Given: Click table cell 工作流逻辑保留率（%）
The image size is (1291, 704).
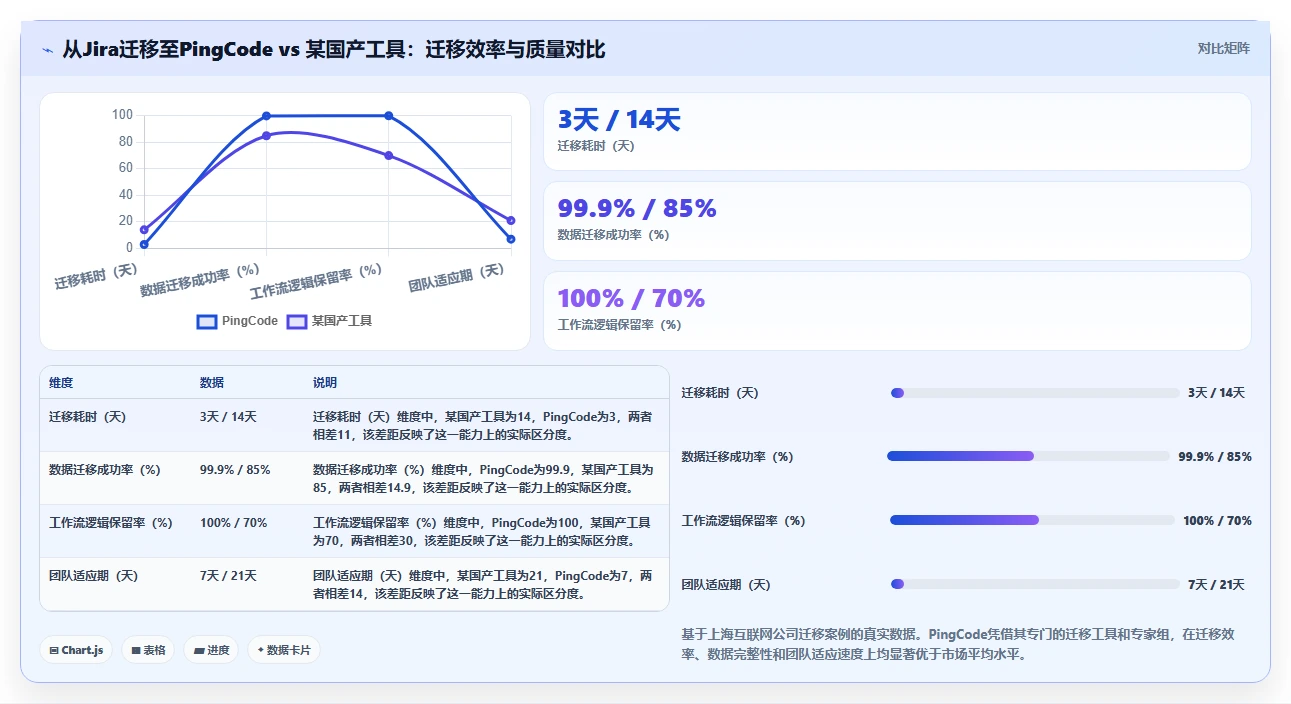Looking at the screenshot, I should tap(111, 523).
